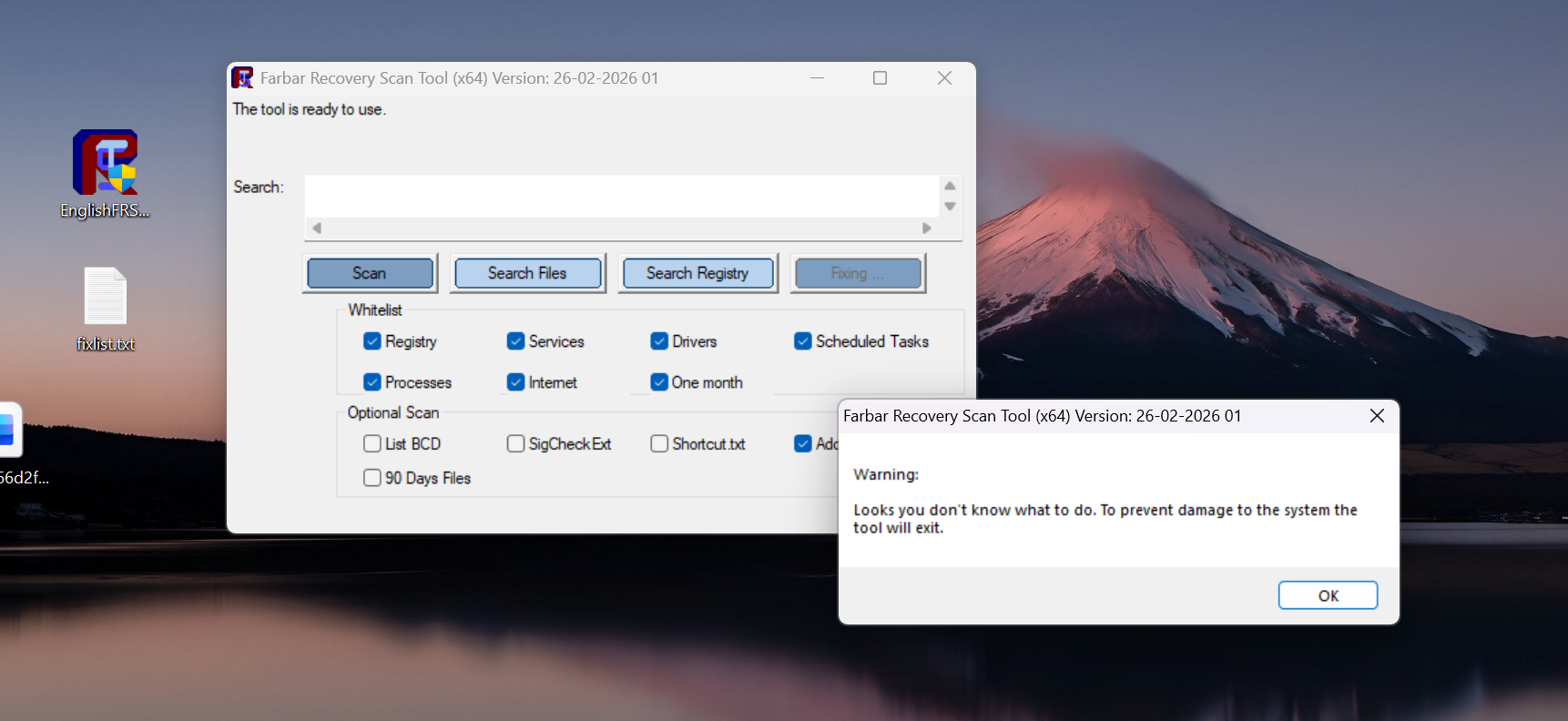This screenshot has height=721, width=1568.
Task: Enable the 90 Days Files option
Action: point(372,478)
